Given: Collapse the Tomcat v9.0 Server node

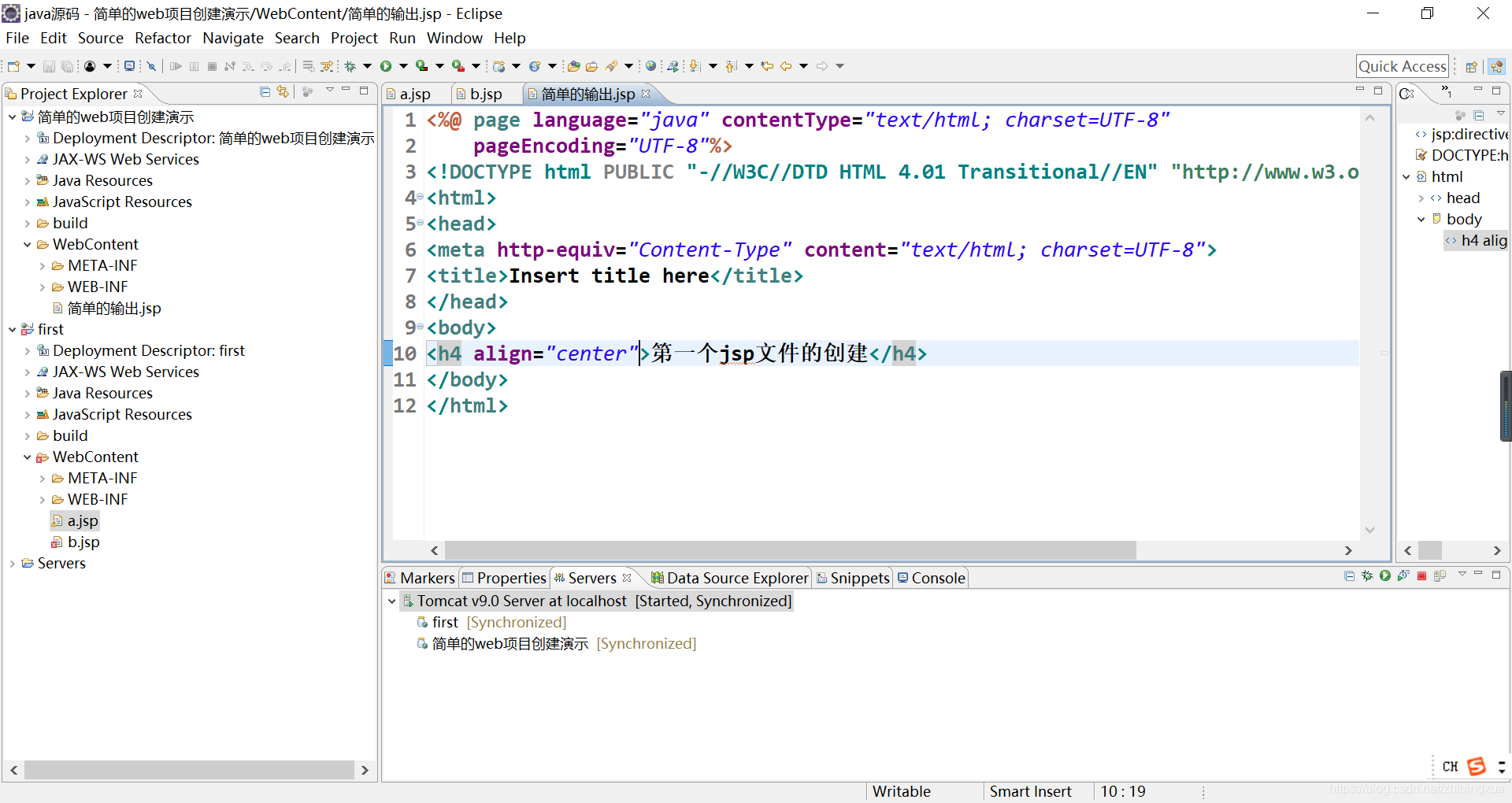Looking at the screenshot, I should (392, 601).
